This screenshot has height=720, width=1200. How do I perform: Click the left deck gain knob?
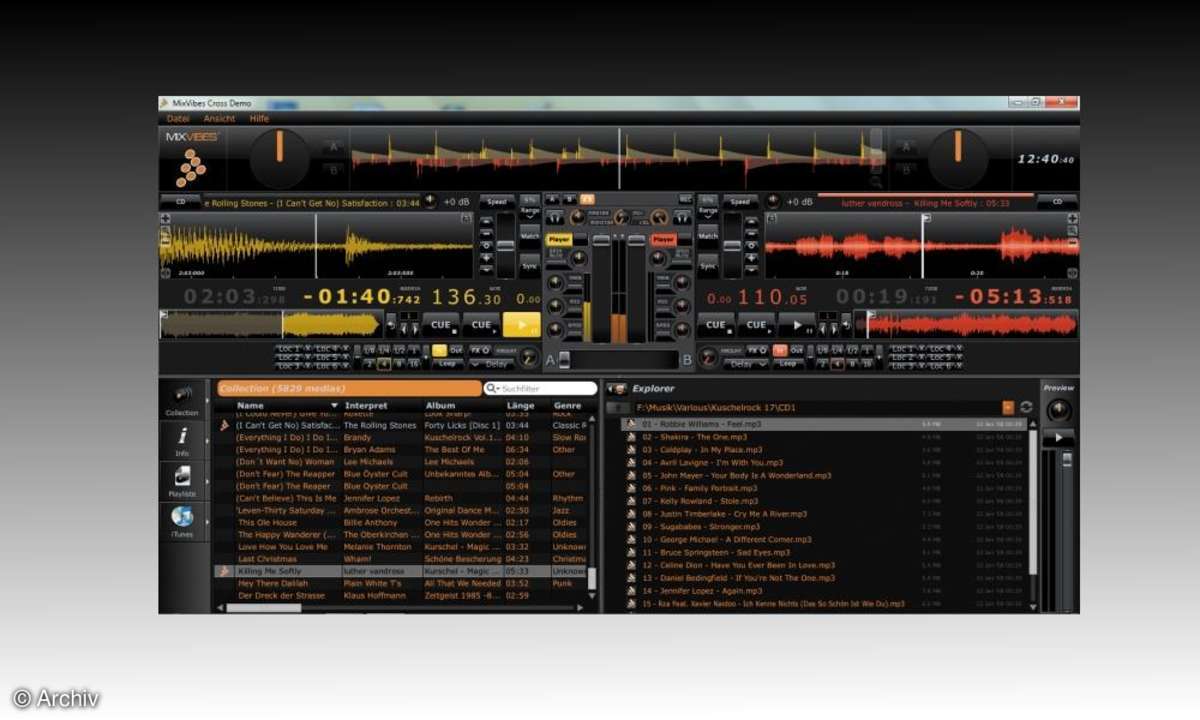[430, 201]
